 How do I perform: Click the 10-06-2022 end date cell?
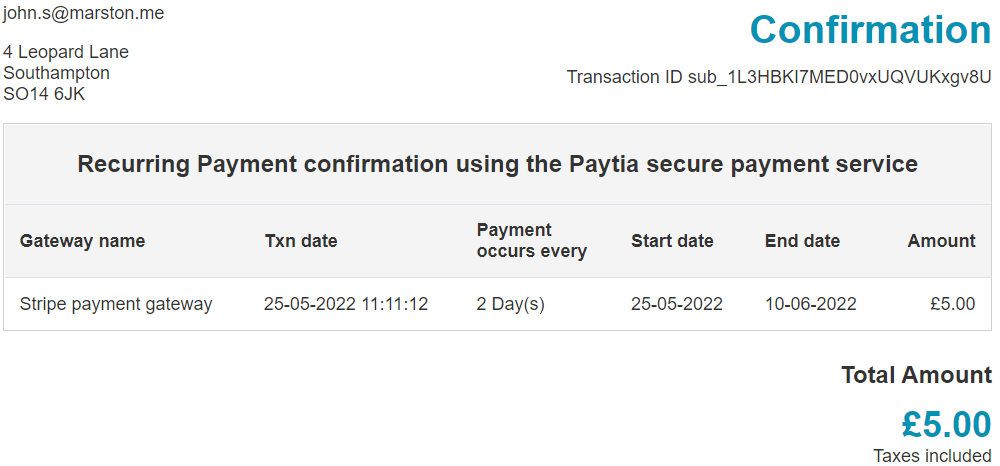pyautogui.click(x=810, y=304)
